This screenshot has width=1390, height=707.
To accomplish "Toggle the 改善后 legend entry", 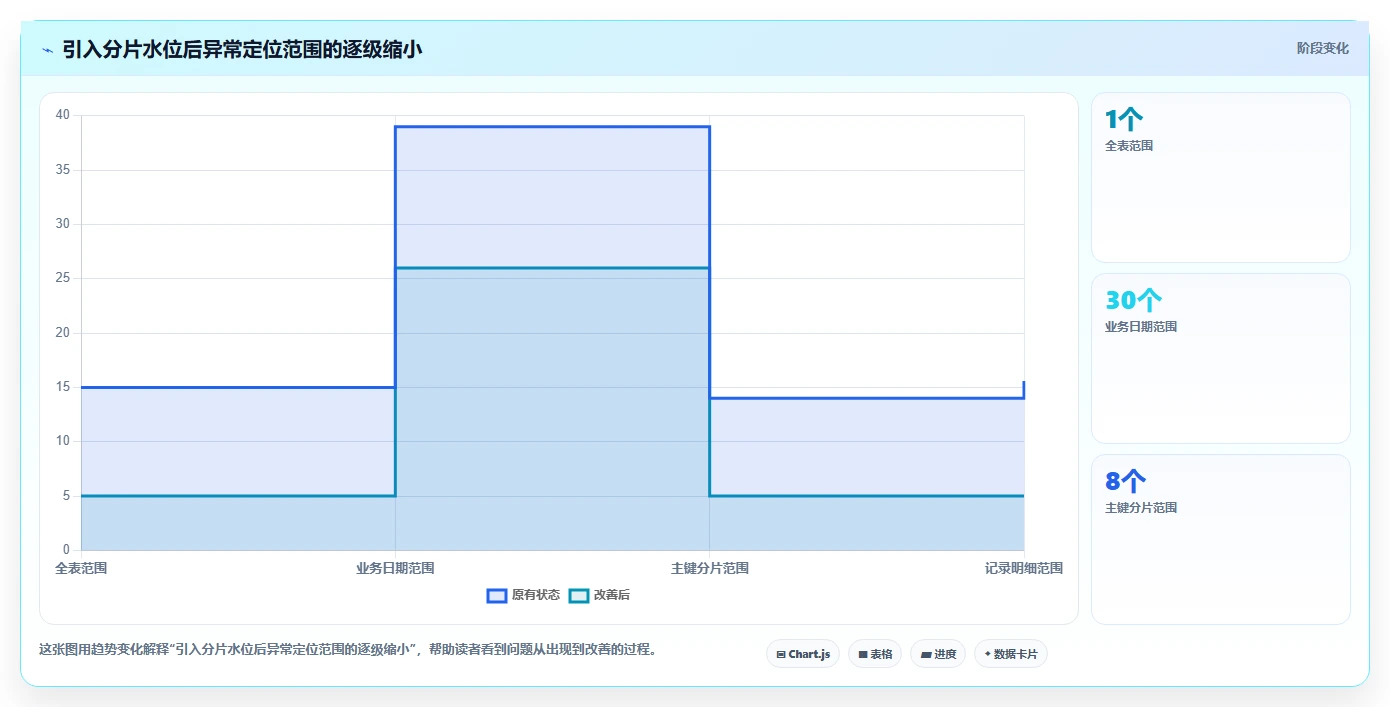I will click(599, 595).
